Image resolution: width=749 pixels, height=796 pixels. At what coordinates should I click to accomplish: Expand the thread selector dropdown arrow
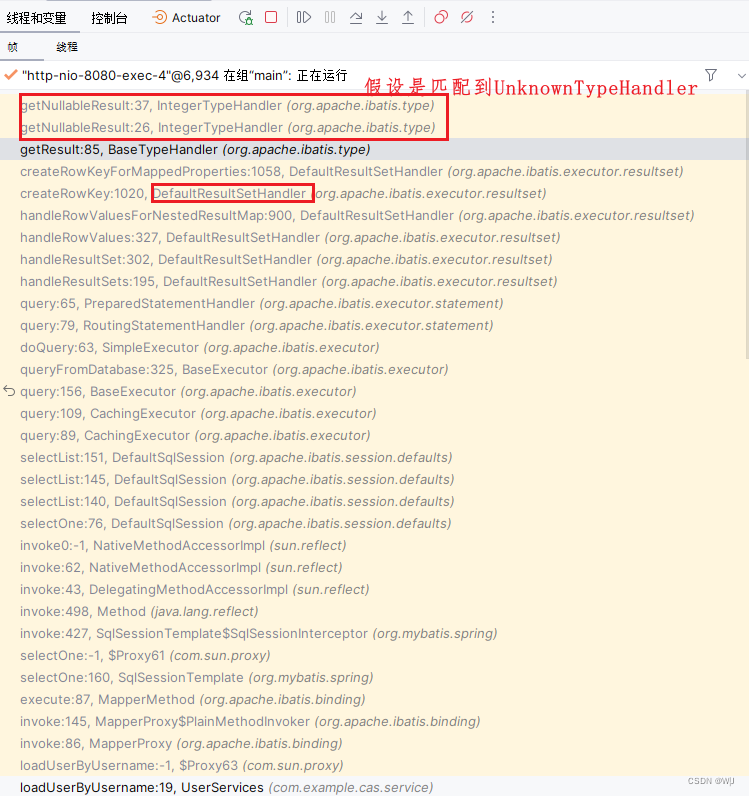[x=741, y=76]
